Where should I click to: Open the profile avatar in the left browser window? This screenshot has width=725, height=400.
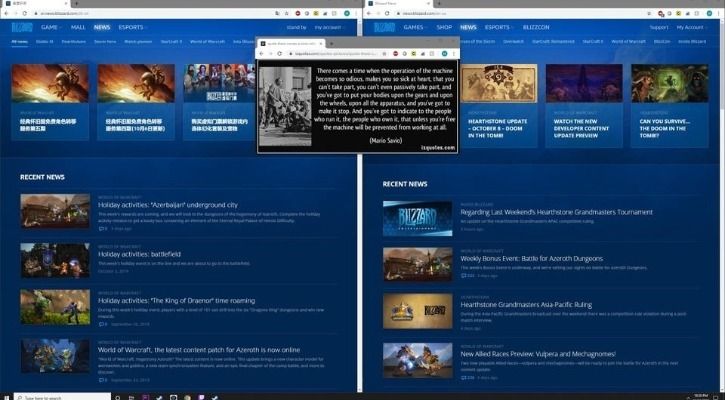pyautogui.click(x=347, y=13)
